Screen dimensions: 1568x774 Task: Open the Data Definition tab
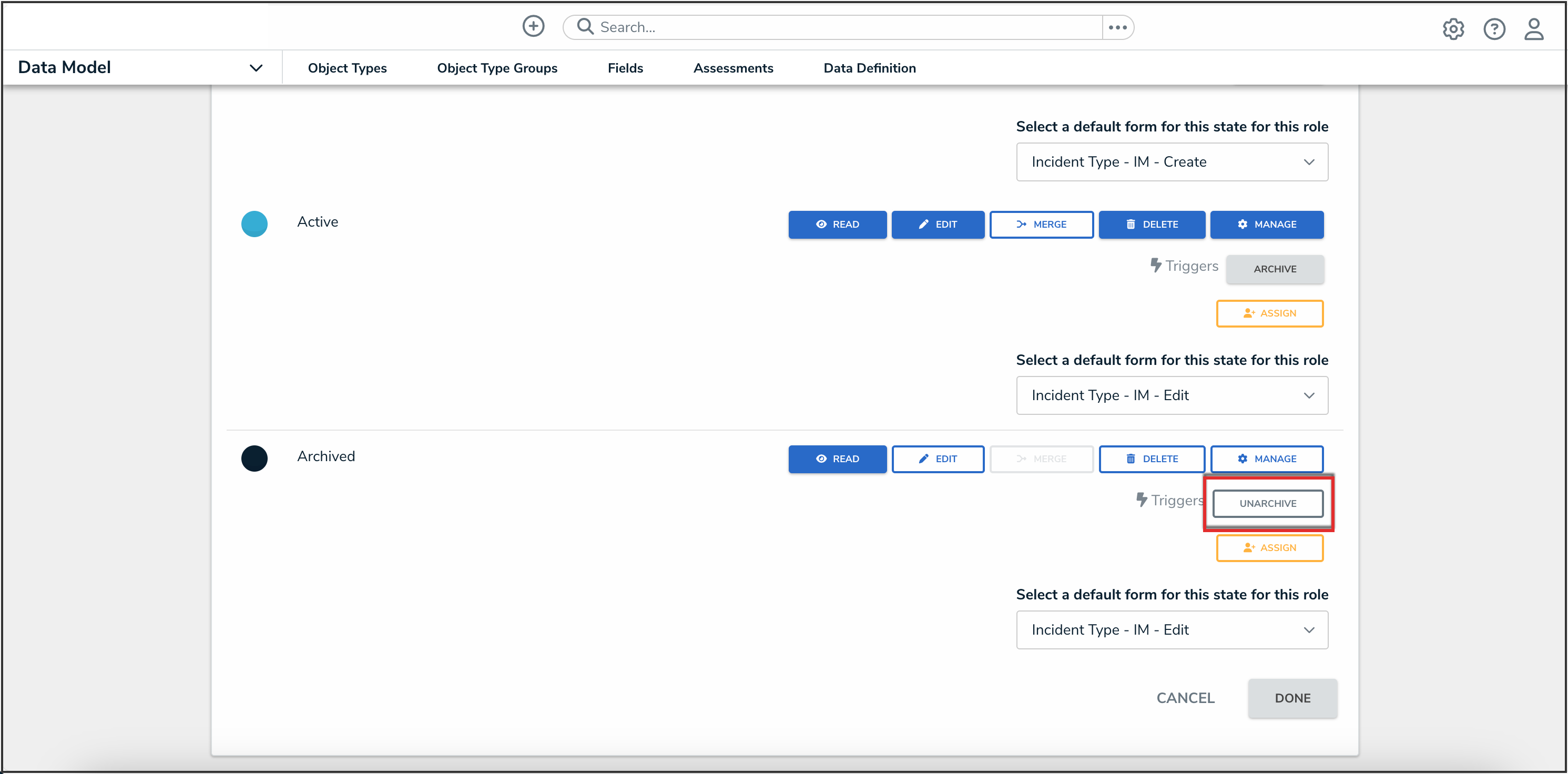coord(869,68)
